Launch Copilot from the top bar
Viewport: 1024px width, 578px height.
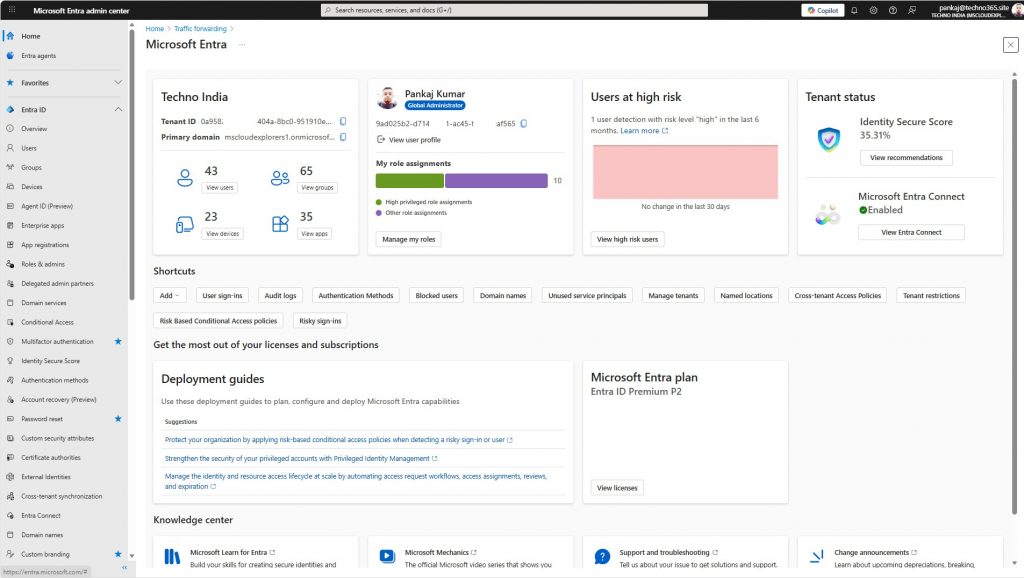[822, 9]
